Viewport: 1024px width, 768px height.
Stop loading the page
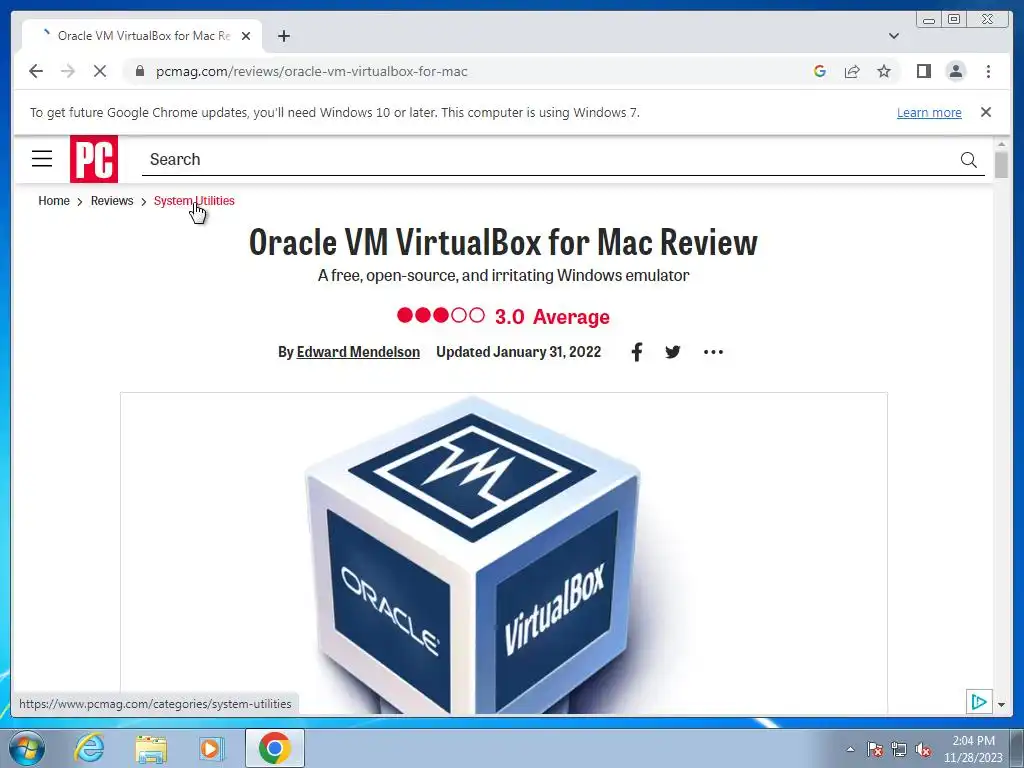(100, 71)
